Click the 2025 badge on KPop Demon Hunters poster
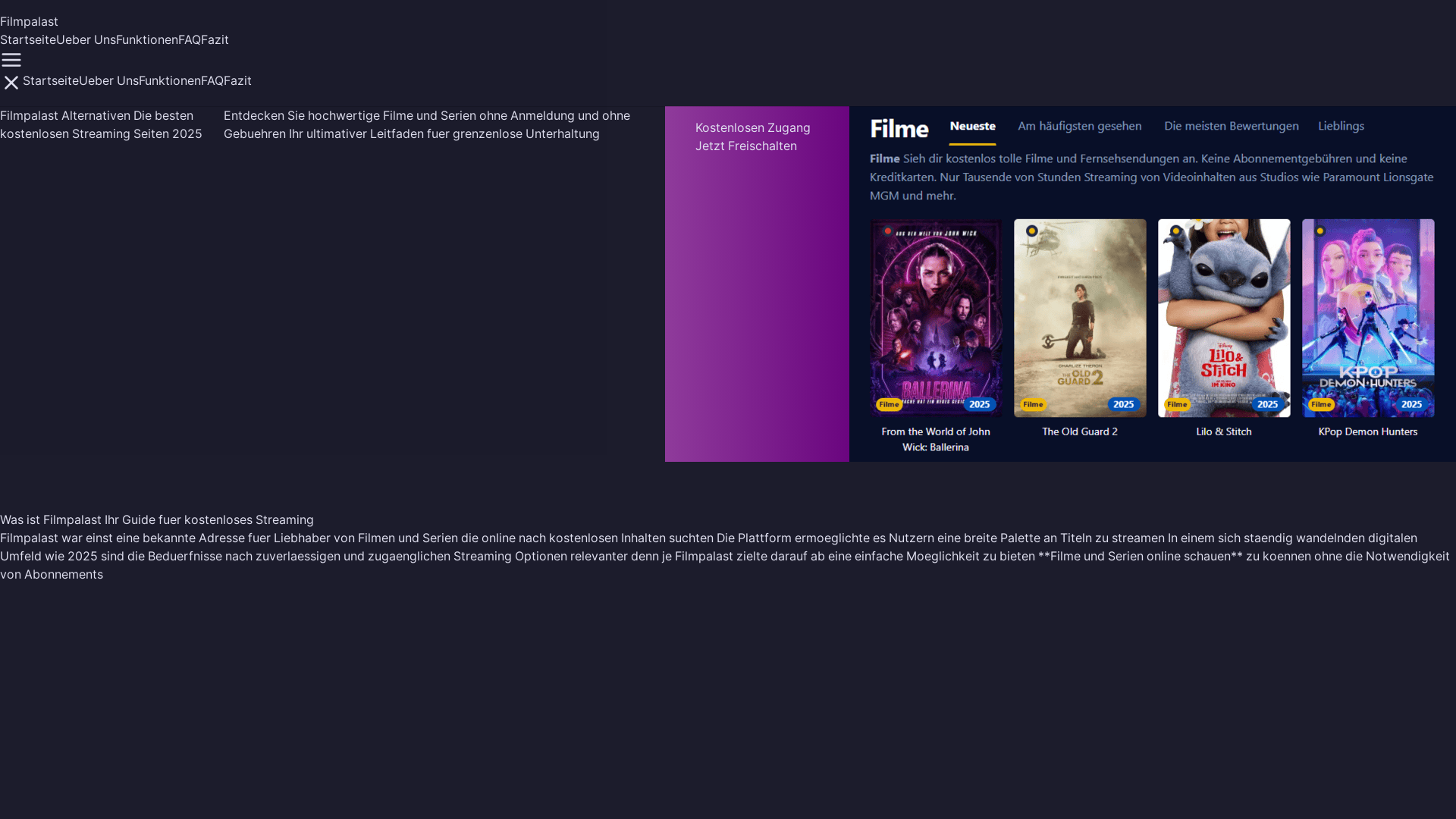The image size is (1456, 819). pos(1411,404)
